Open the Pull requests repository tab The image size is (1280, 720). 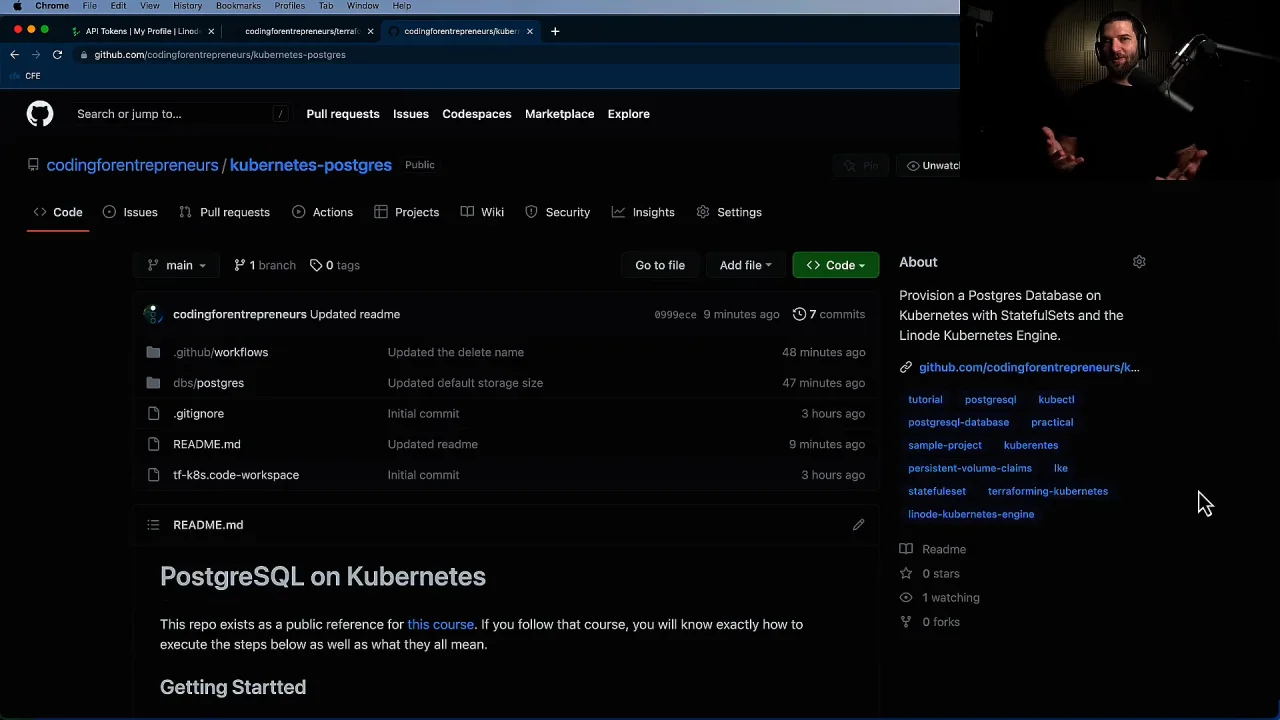[224, 212]
